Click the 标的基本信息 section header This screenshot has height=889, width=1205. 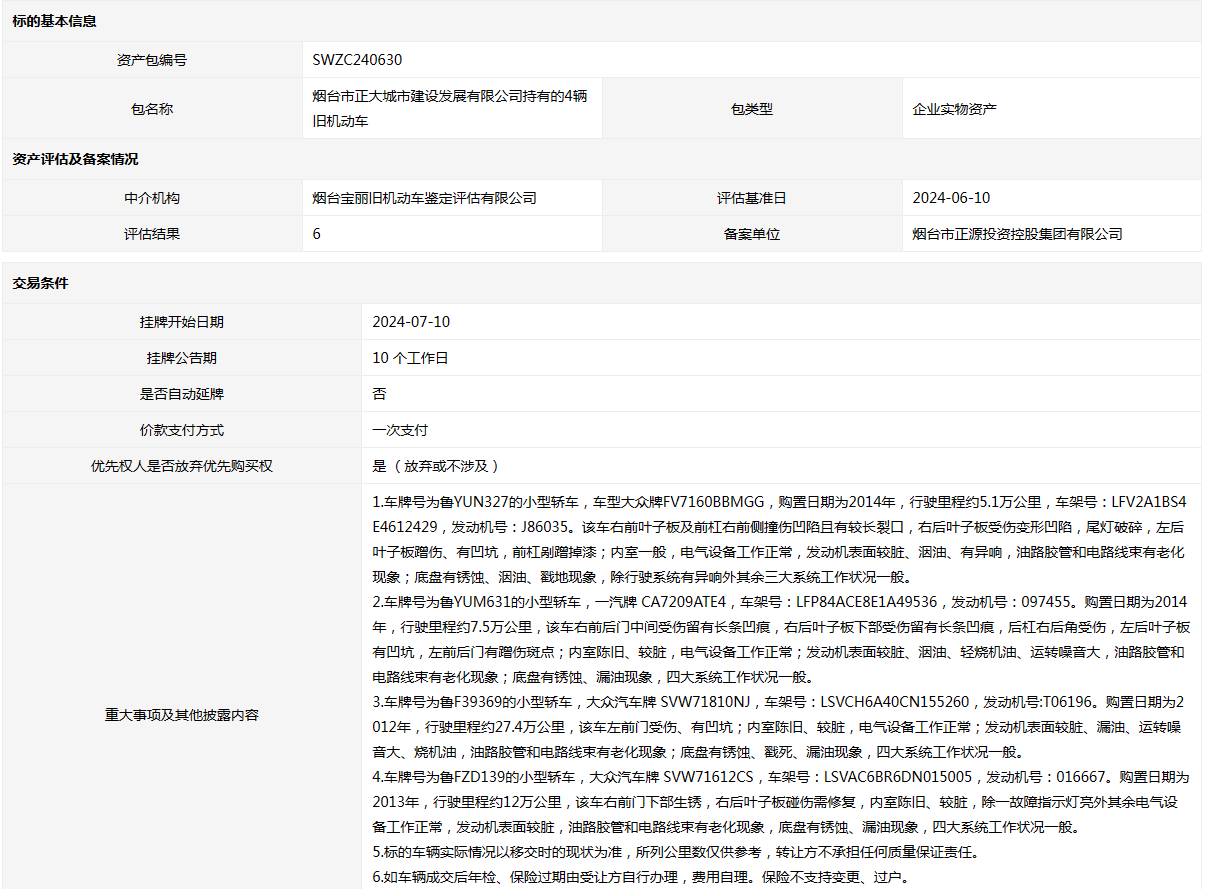click(54, 21)
